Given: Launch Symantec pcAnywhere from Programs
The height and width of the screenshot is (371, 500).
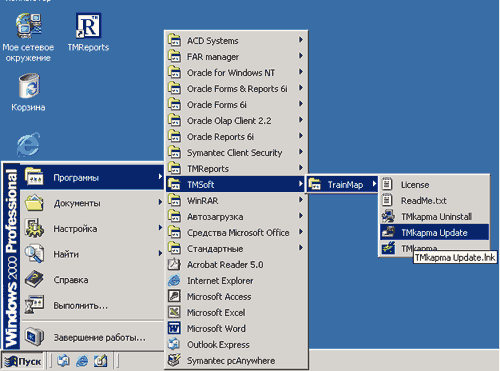Looking at the screenshot, I should [x=236, y=360].
